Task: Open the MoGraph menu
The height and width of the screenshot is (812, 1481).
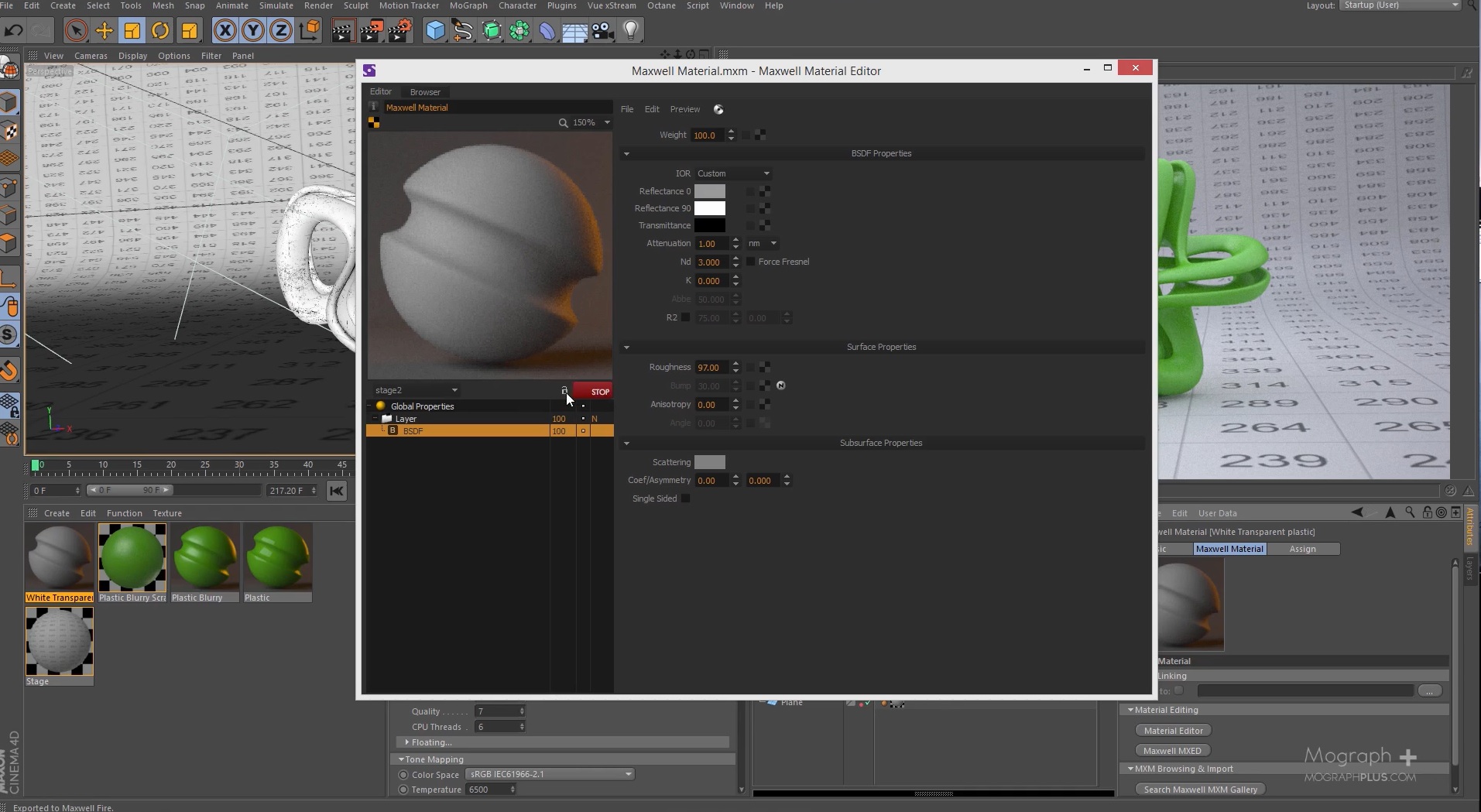Action: pos(468,5)
